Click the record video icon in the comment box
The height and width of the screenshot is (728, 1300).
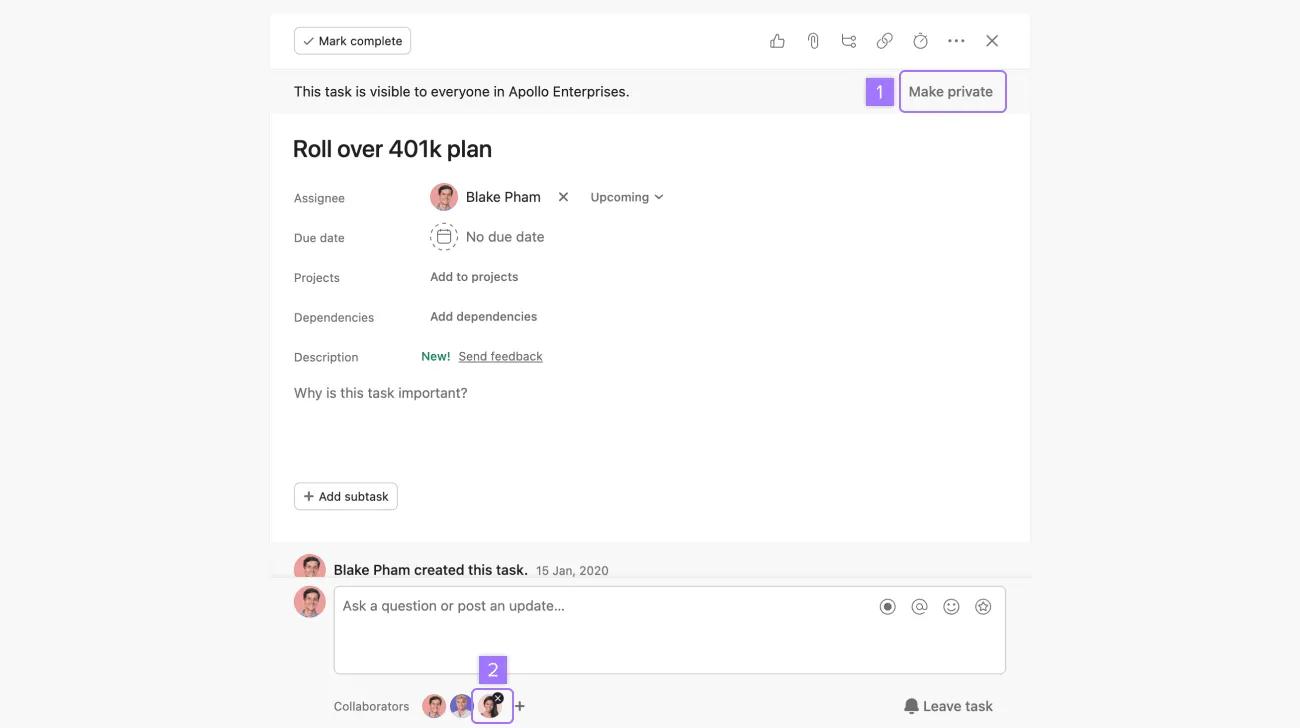(x=887, y=607)
